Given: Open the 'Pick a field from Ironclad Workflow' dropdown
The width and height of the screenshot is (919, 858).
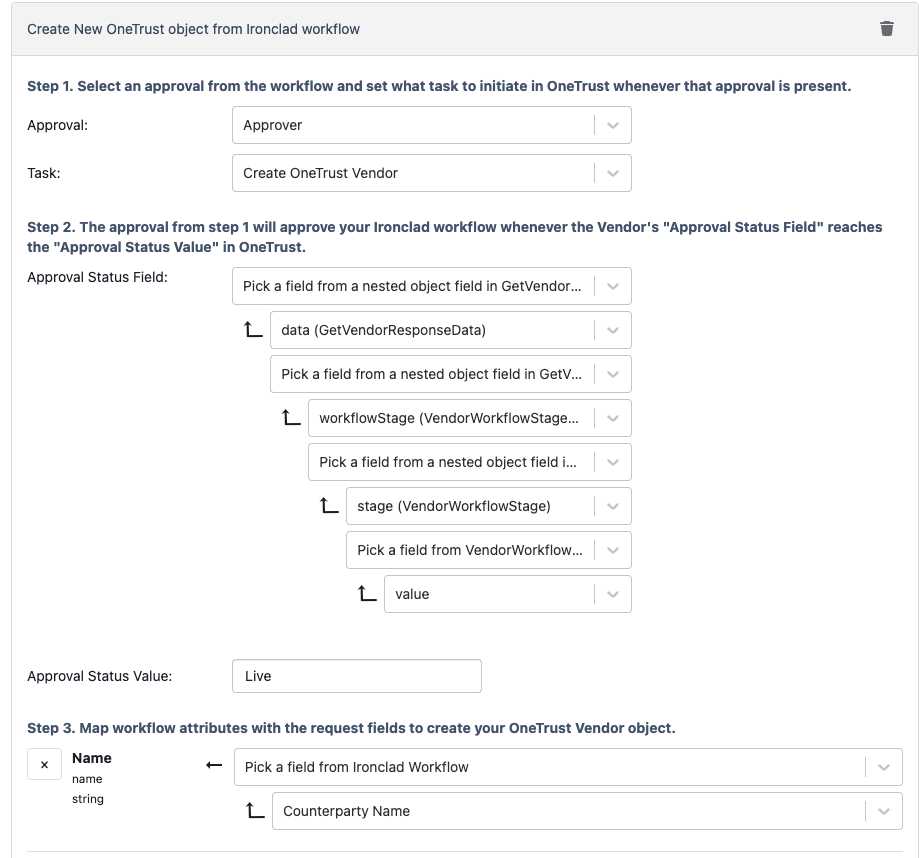Looking at the screenshot, I should (x=568, y=767).
